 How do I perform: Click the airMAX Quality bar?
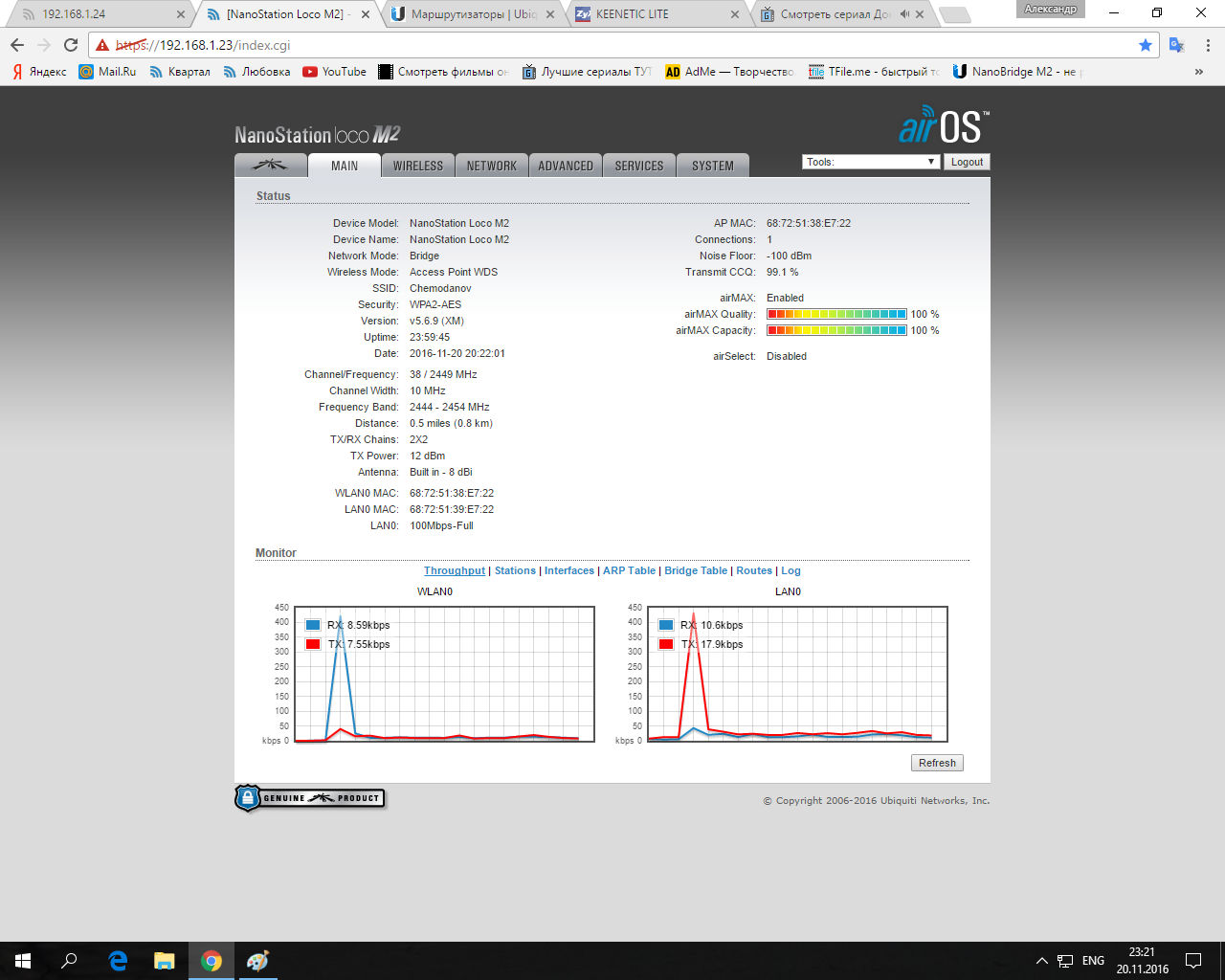pos(836,314)
